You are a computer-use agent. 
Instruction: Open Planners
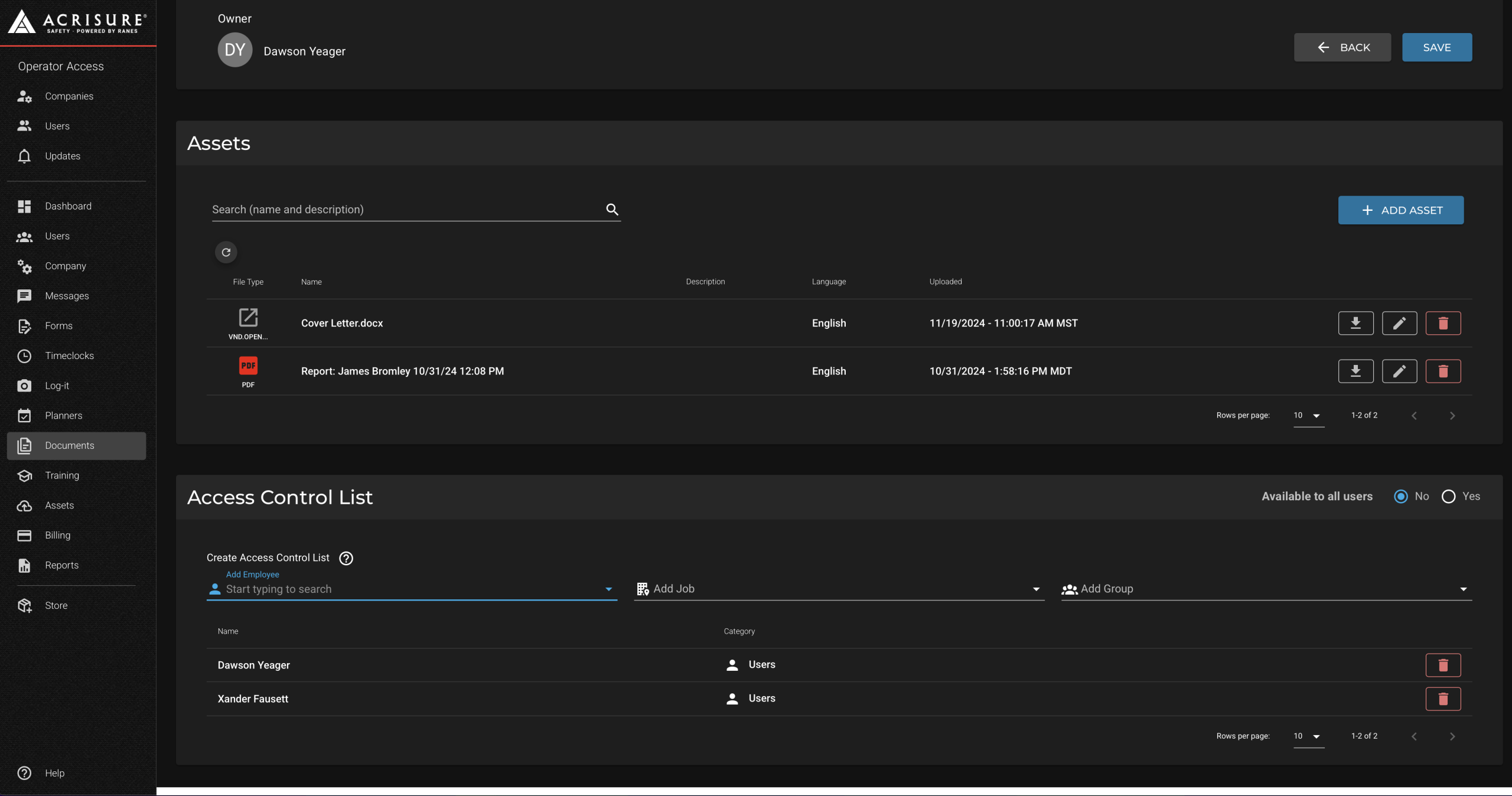(x=77, y=416)
